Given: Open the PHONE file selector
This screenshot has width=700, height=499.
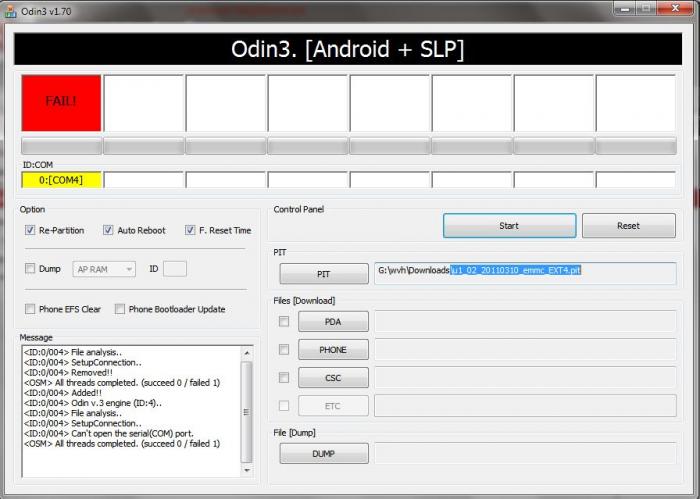Looking at the screenshot, I should (333, 349).
